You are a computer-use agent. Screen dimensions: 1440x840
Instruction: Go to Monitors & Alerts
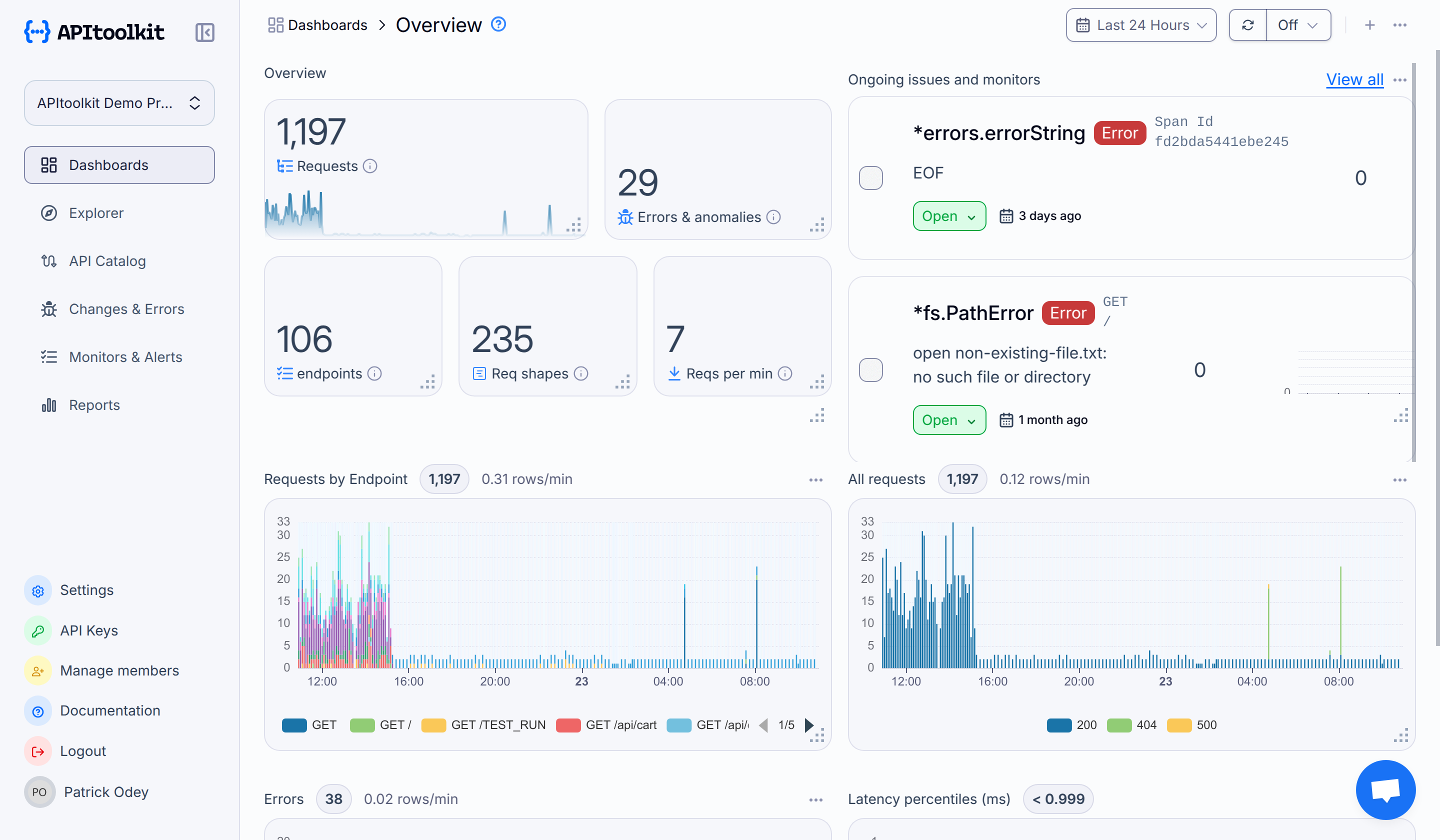pyautogui.click(x=125, y=356)
